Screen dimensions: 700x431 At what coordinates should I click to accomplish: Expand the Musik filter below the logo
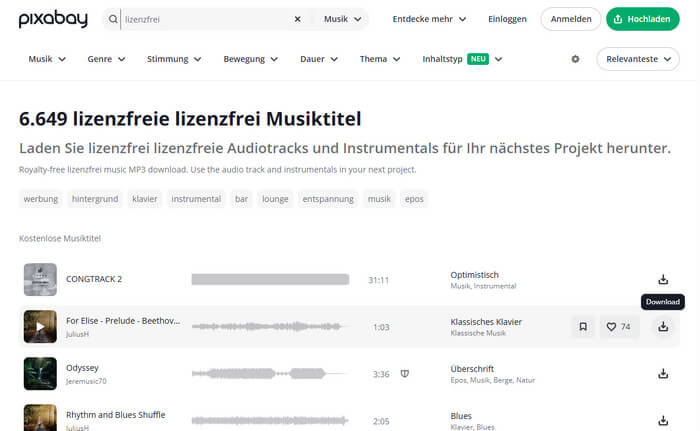coord(47,59)
